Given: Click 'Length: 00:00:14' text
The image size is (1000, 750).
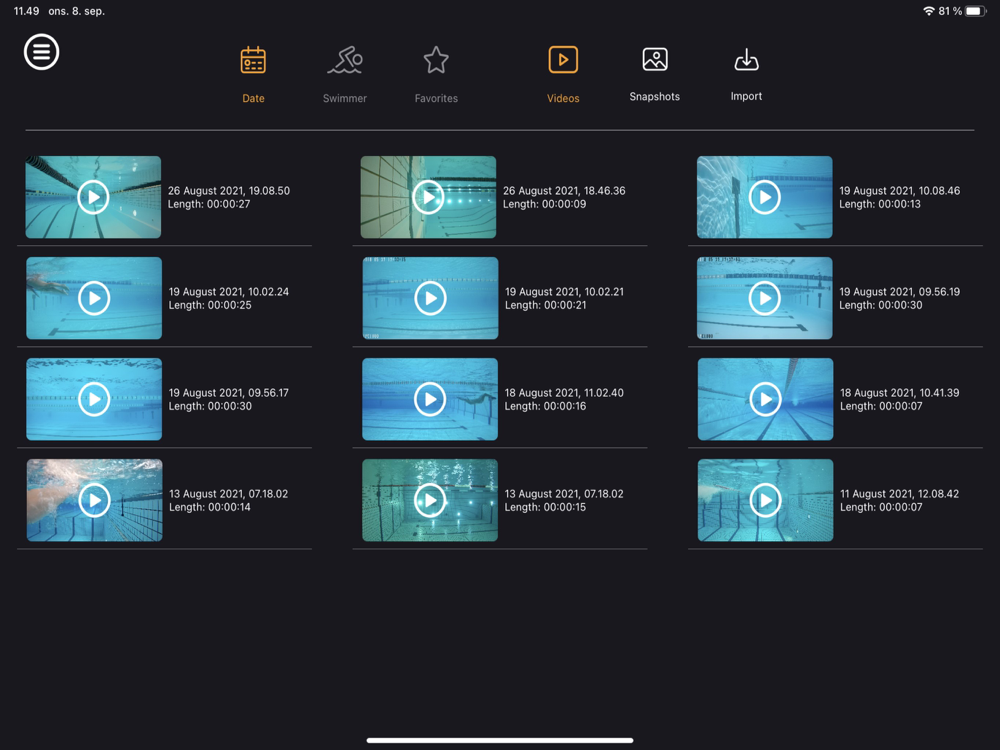Looking at the screenshot, I should [210, 507].
